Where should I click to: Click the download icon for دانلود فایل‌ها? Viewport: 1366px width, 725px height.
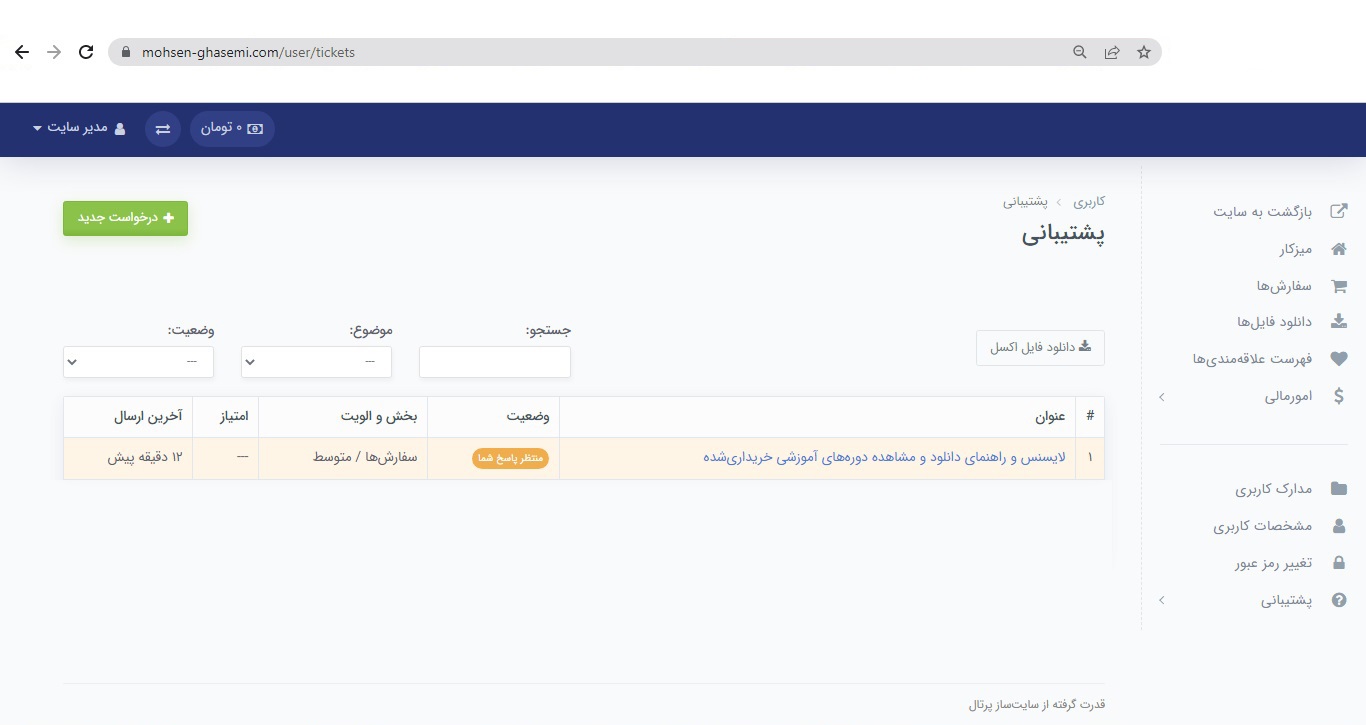tap(1338, 322)
